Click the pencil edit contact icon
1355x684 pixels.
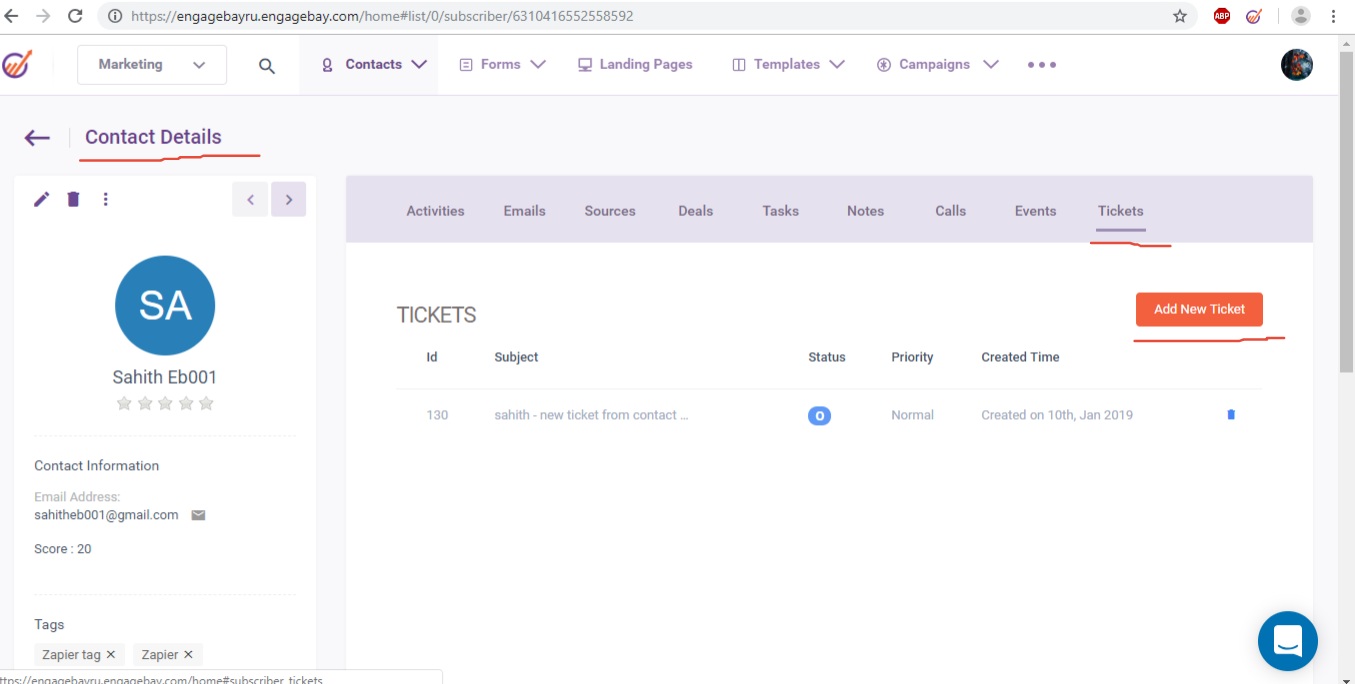[x=41, y=199]
